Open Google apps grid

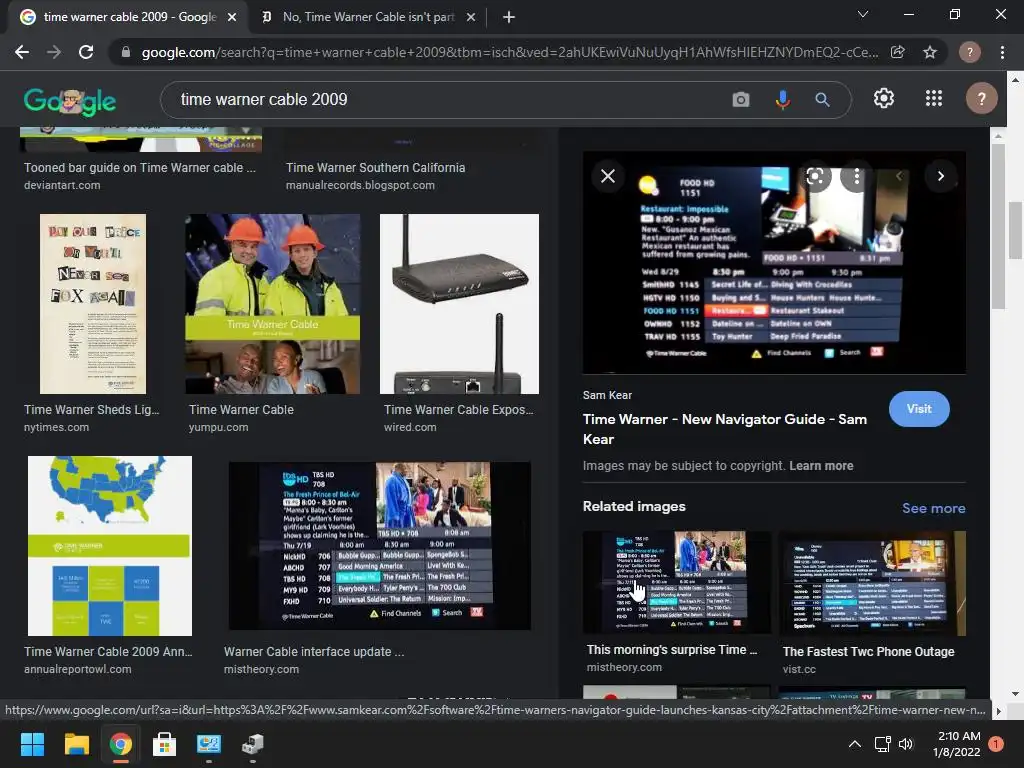coord(934,99)
